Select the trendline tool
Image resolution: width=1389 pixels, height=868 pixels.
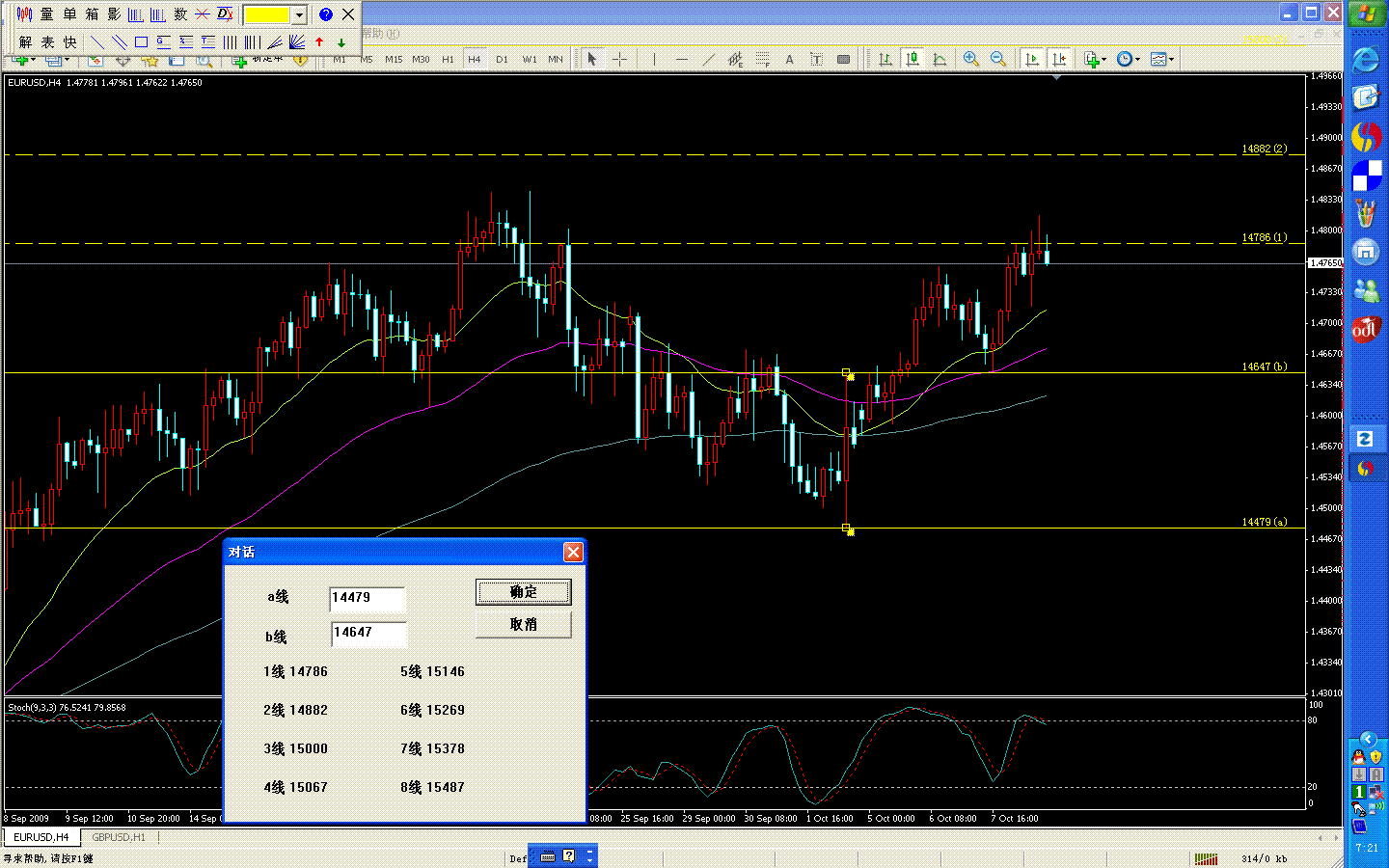click(708, 60)
